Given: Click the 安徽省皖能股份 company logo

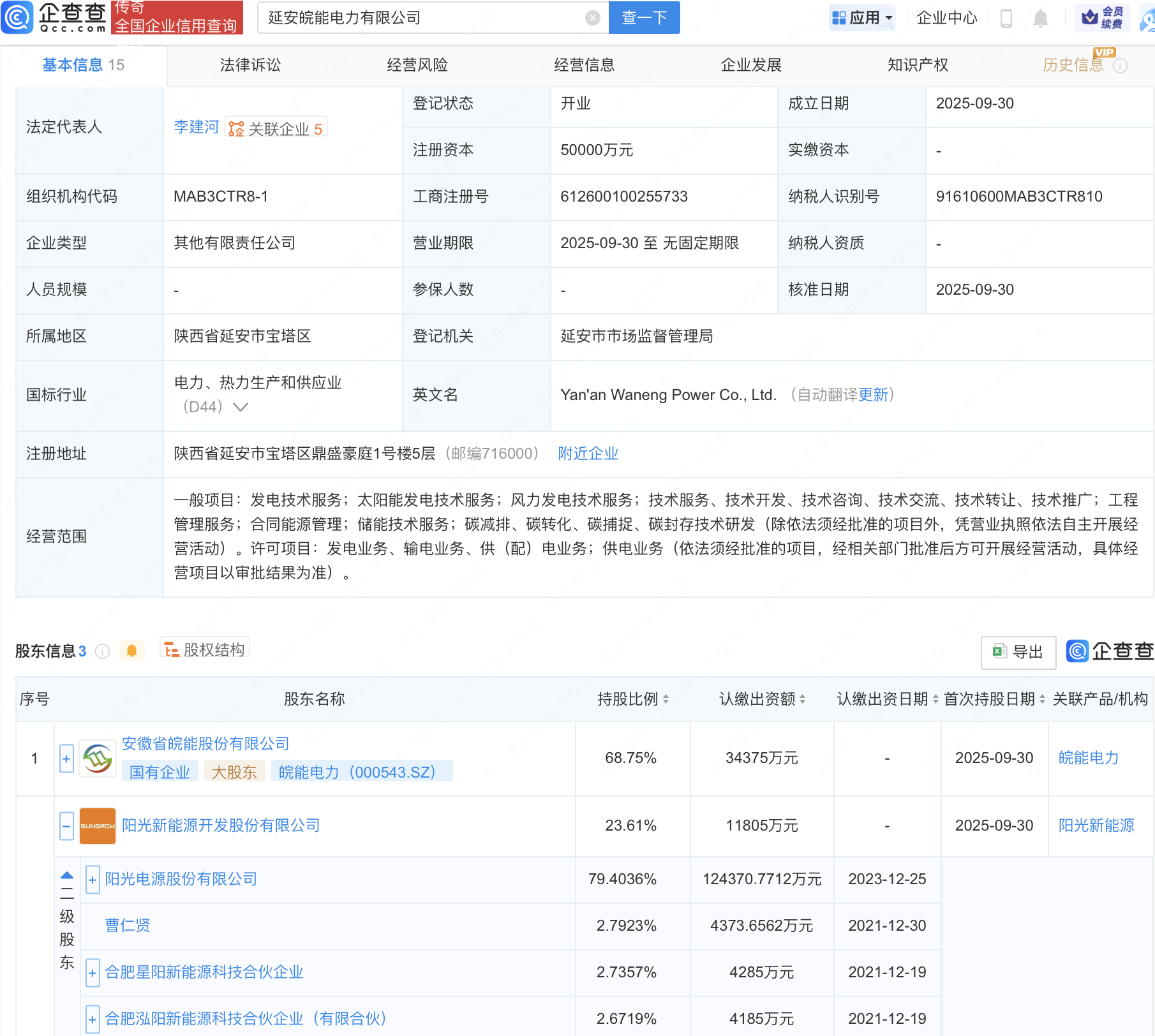Looking at the screenshot, I should (98, 759).
